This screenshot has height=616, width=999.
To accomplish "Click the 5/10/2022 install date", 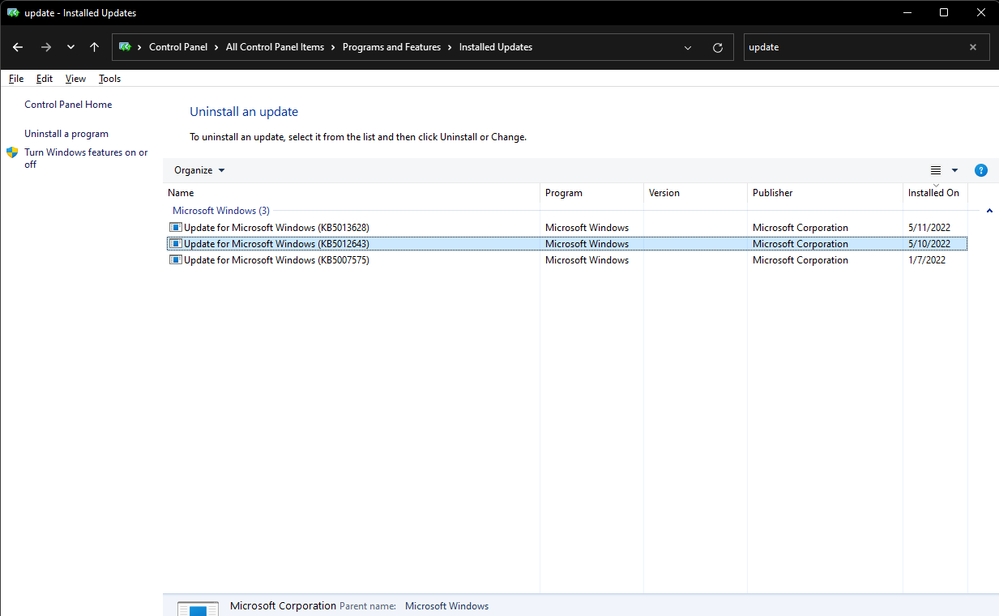I will (x=929, y=243).
